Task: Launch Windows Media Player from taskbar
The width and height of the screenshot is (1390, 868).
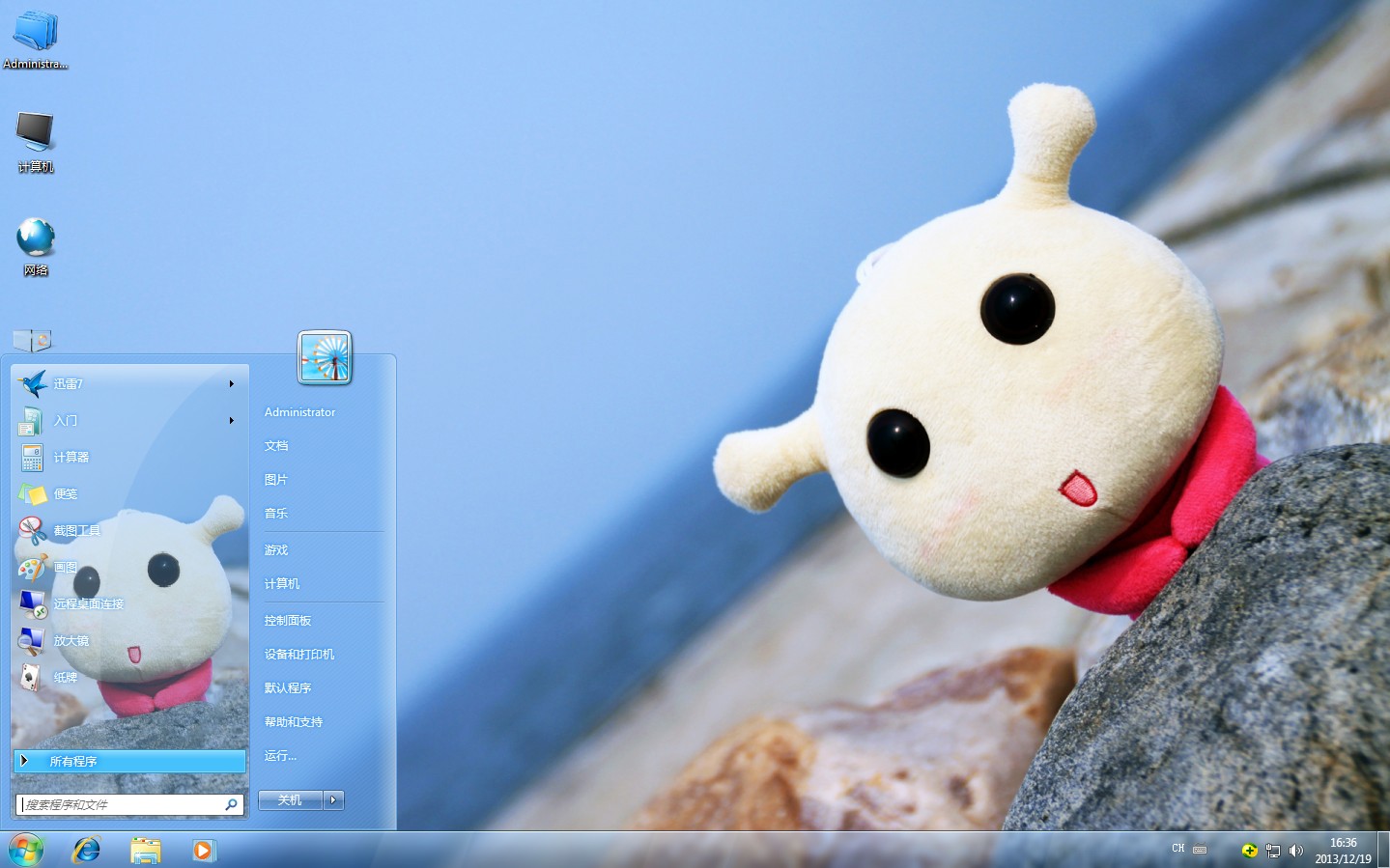Action: pyautogui.click(x=204, y=850)
